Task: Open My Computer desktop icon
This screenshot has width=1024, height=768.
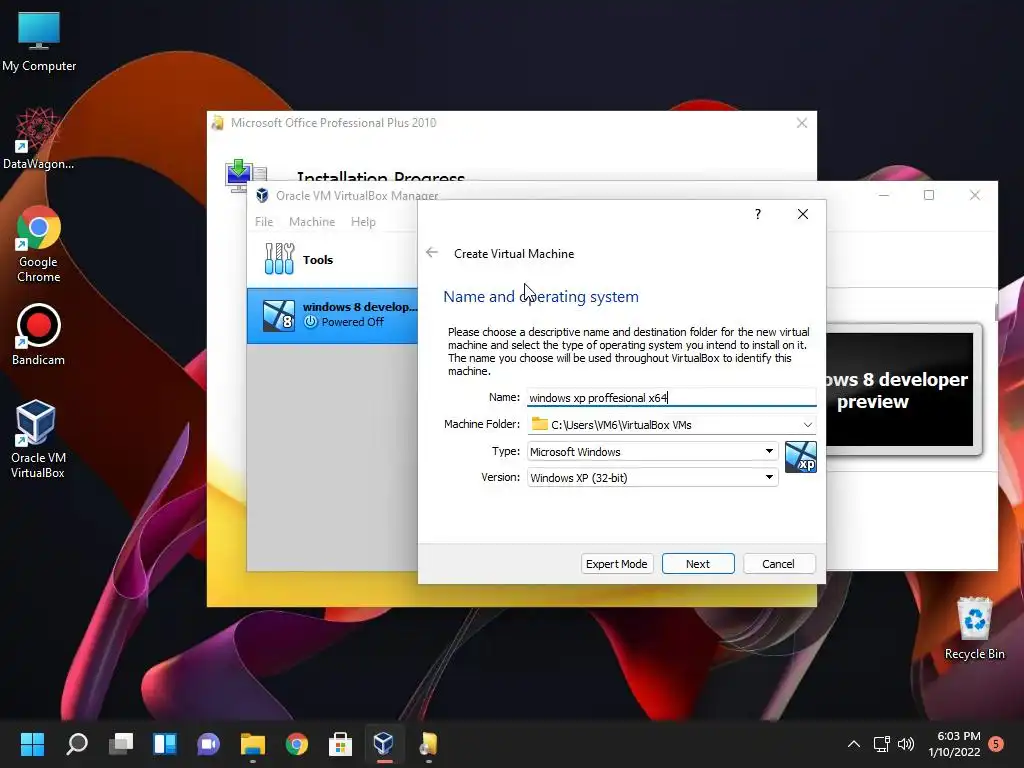Action: tap(39, 42)
